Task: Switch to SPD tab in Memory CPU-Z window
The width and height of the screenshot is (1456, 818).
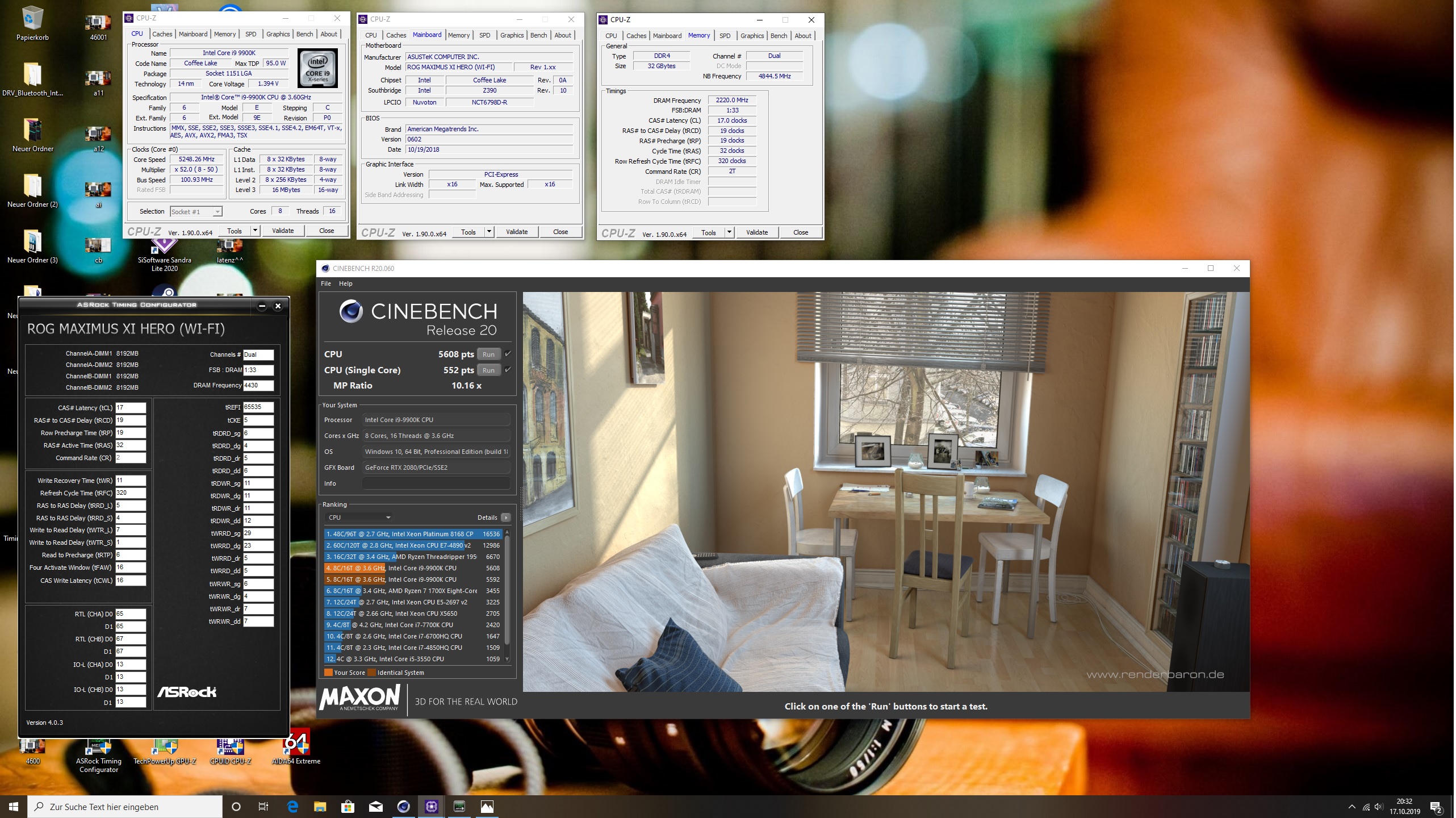Action: point(725,35)
